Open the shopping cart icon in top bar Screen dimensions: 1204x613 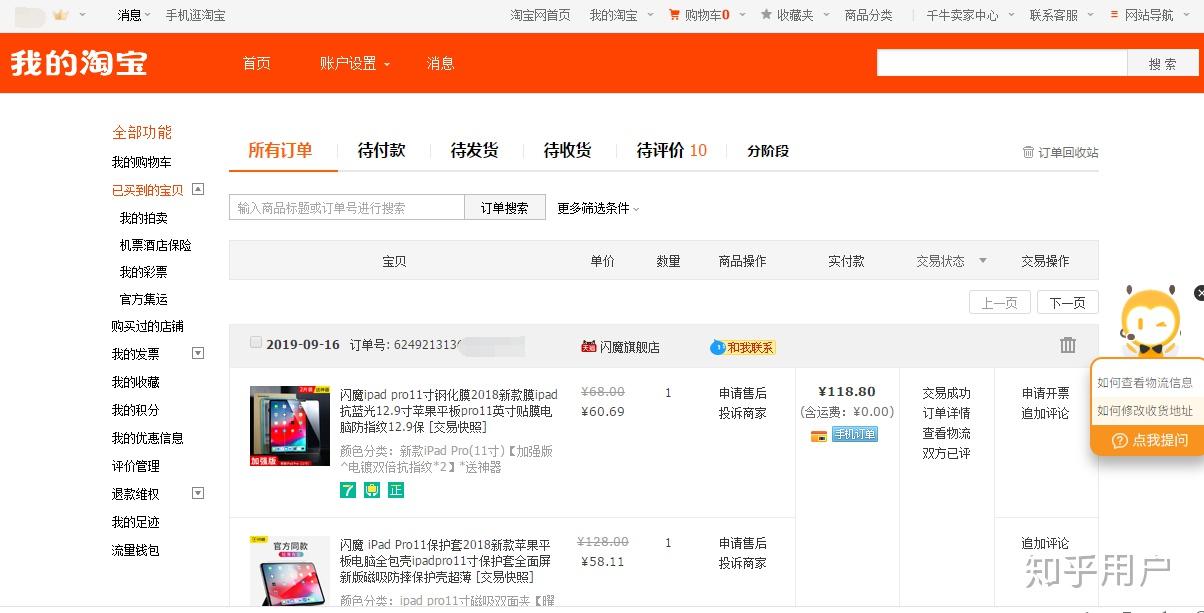[674, 15]
